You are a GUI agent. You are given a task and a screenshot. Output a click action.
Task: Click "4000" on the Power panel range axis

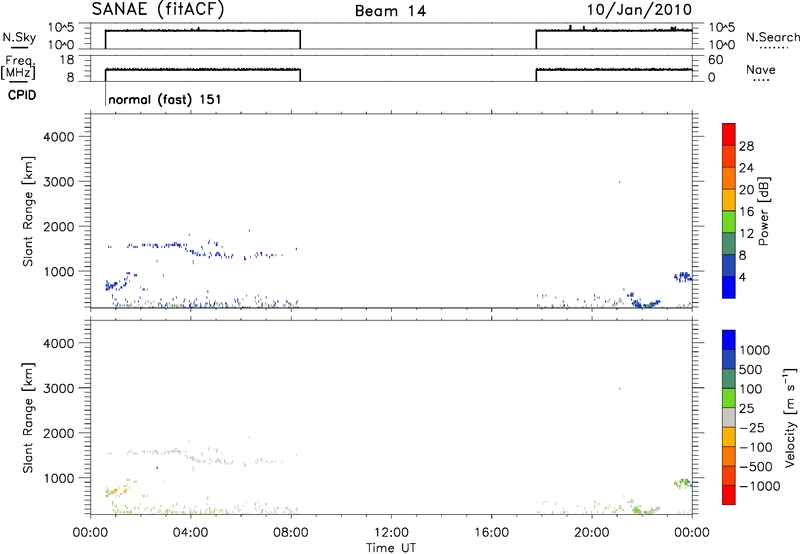(59, 137)
